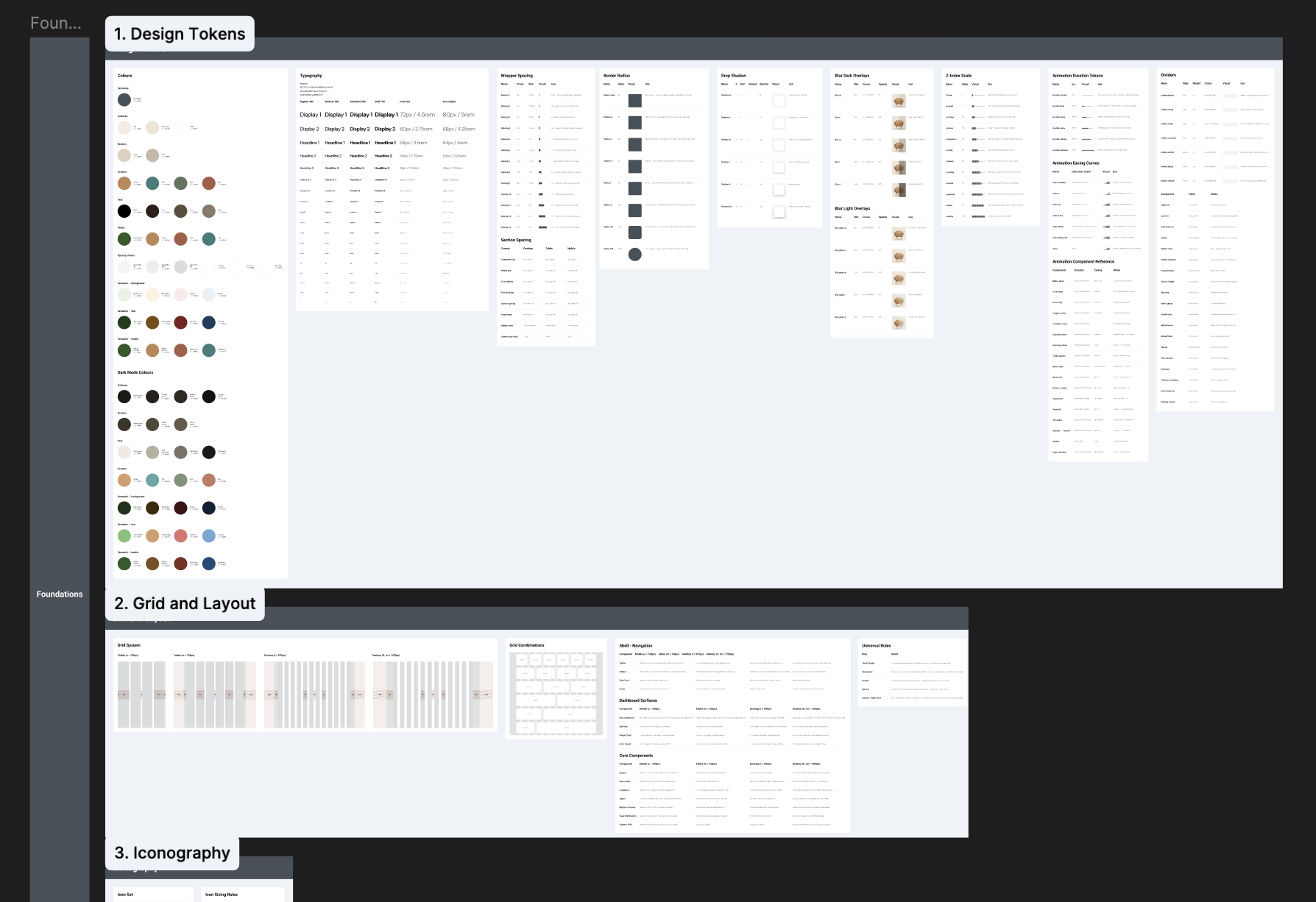The height and width of the screenshot is (902, 1316).
Task: Click the 'Universal Rules' heading
Action: click(x=877, y=646)
